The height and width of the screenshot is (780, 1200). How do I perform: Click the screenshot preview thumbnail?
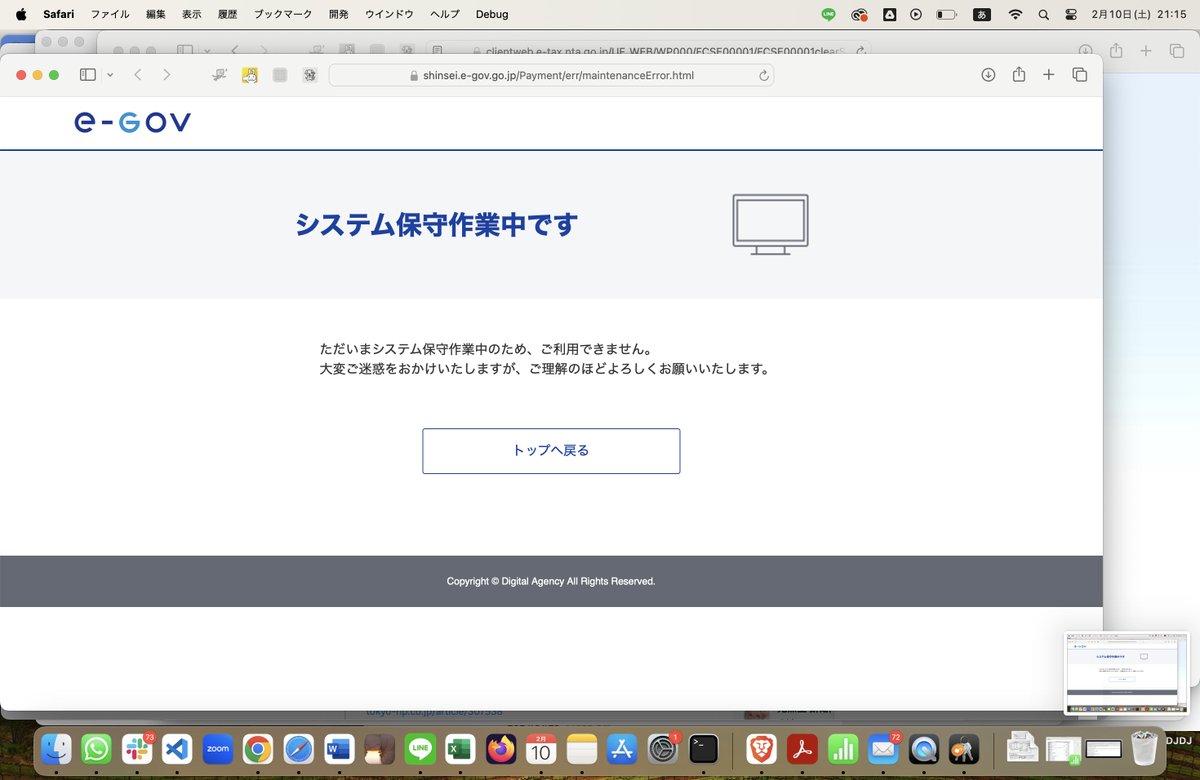pos(1127,673)
